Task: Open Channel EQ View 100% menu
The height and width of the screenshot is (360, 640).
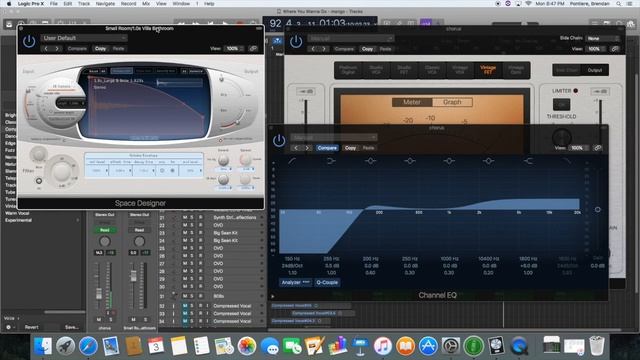Action: point(578,148)
